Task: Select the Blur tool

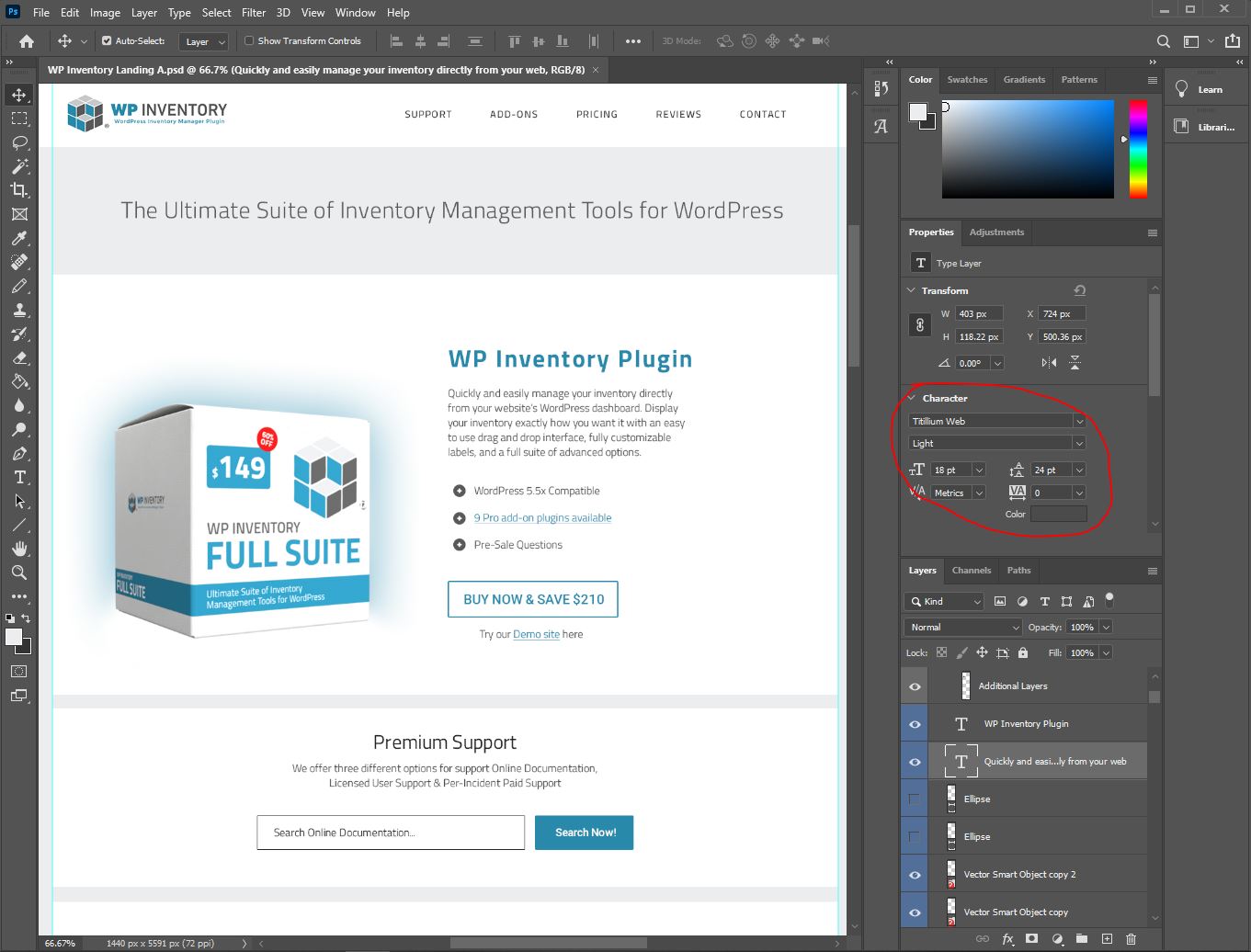Action: click(x=18, y=405)
